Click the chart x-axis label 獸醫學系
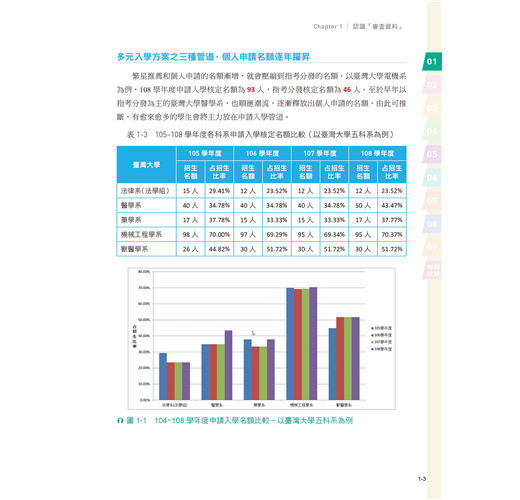Screen dimensions: 520x500 (344, 405)
